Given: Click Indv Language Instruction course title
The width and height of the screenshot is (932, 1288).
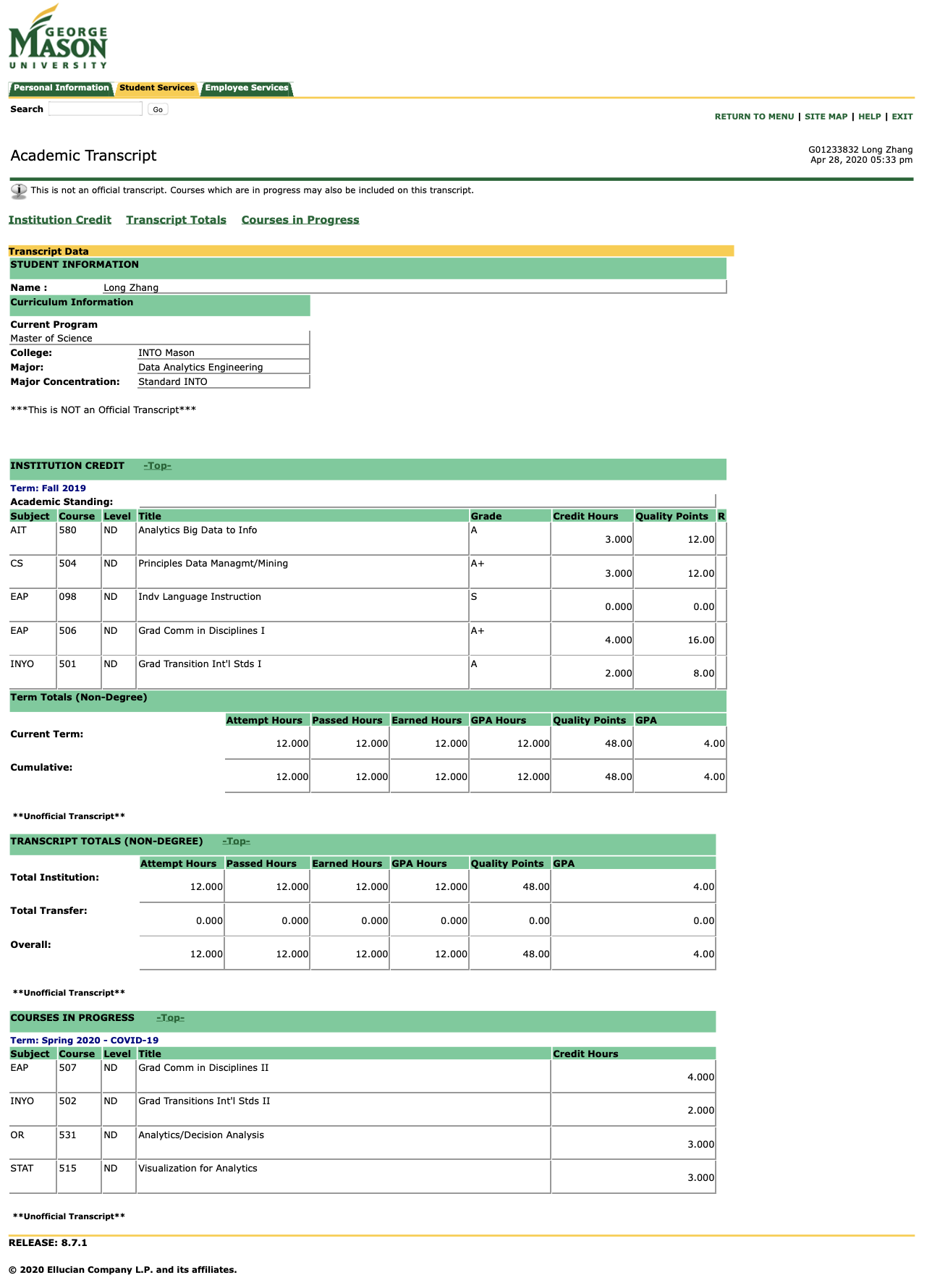Looking at the screenshot, I should 200,597.
